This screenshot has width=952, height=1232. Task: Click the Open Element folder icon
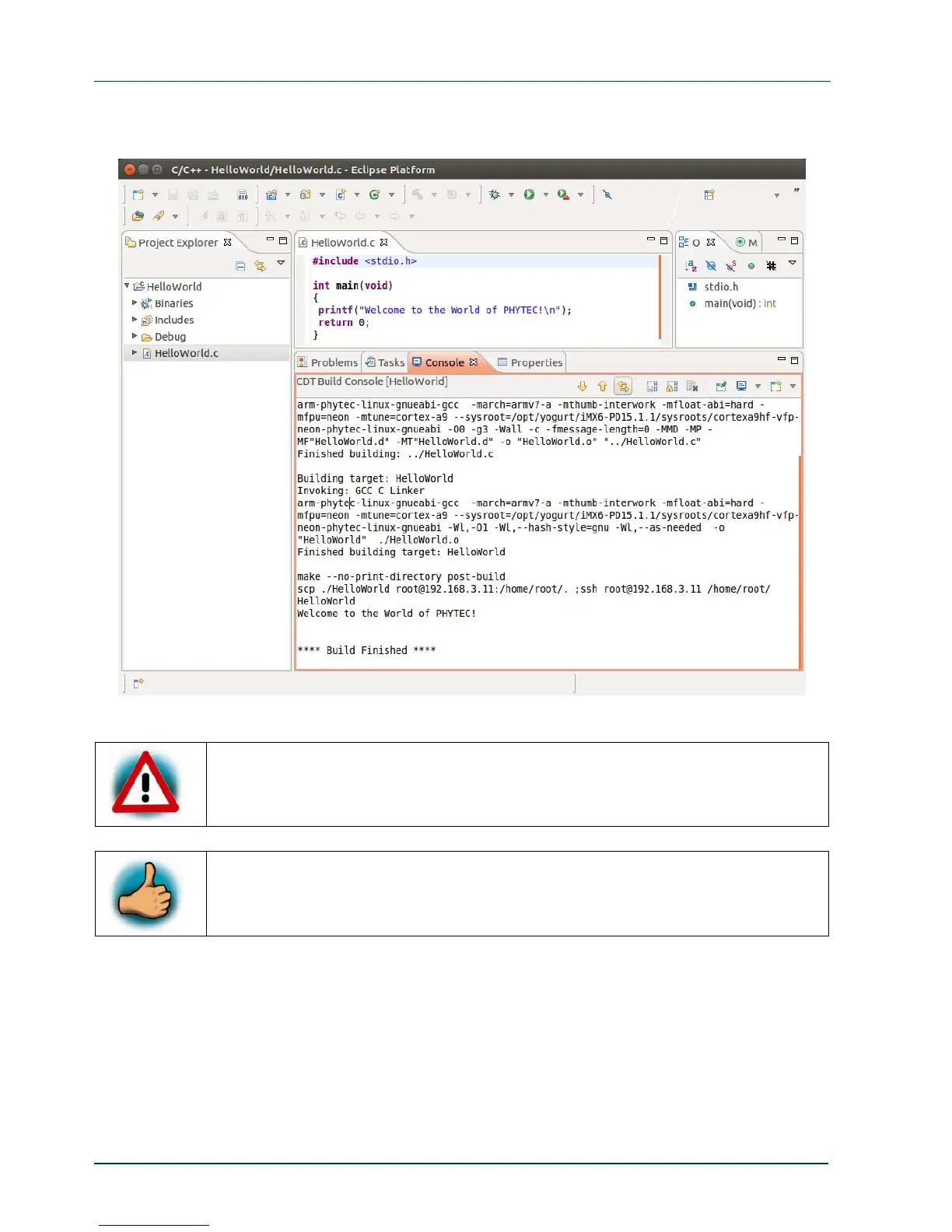[x=138, y=216]
